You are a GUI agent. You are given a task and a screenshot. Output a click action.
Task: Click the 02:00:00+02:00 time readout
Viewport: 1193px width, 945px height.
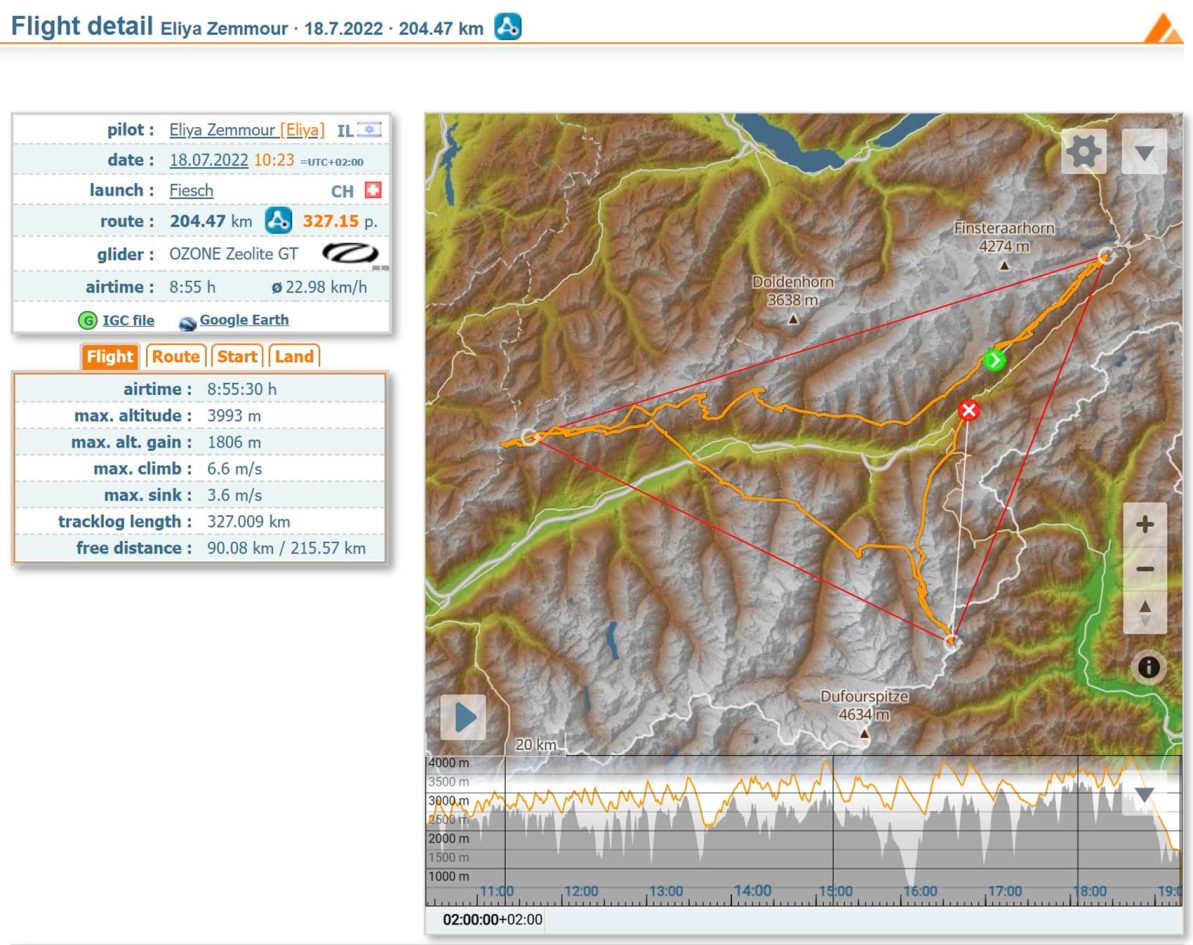(492, 919)
